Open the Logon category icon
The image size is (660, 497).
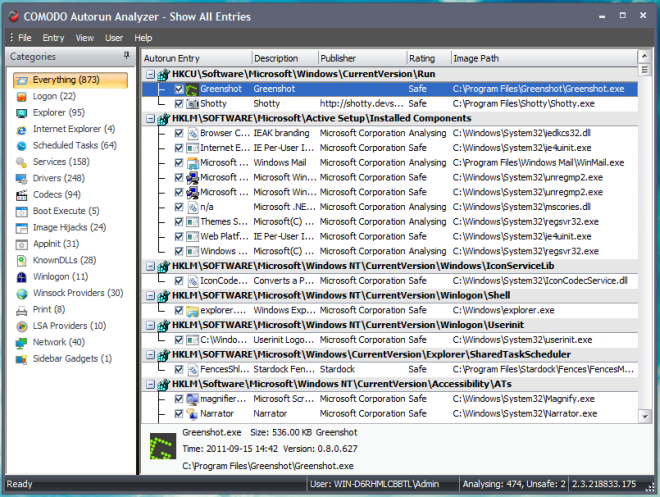click(x=22, y=96)
